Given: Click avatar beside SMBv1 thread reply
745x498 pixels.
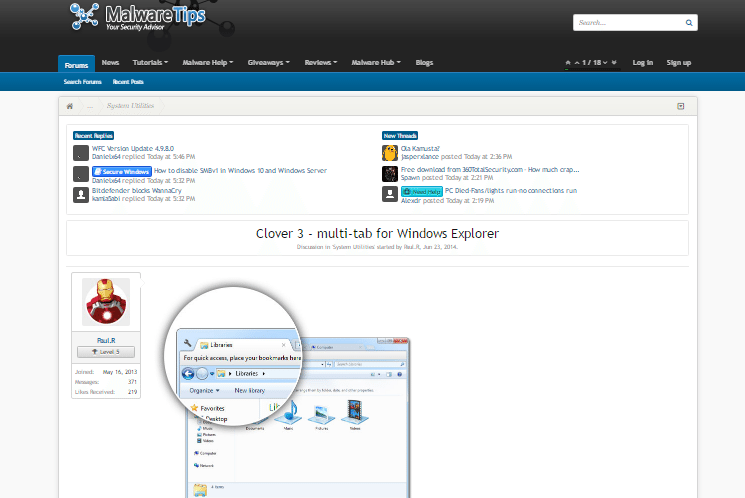Looking at the screenshot, I should (81, 174).
